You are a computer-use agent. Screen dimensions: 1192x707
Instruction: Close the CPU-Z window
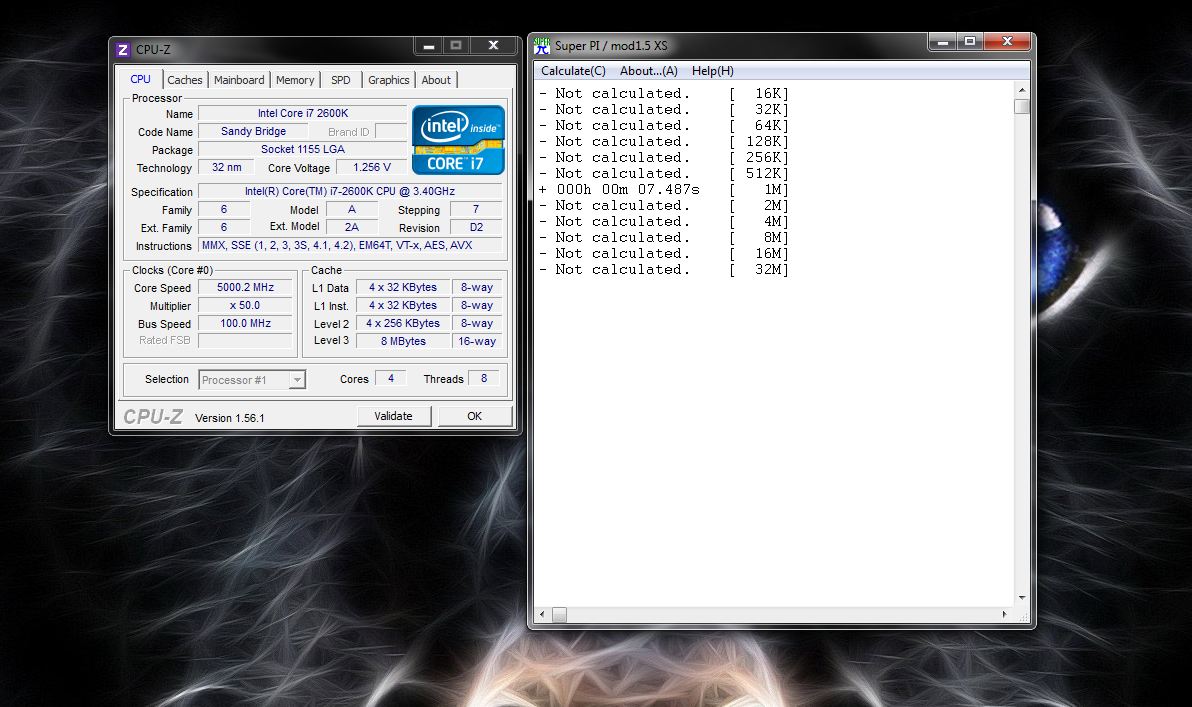pos(493,46)
